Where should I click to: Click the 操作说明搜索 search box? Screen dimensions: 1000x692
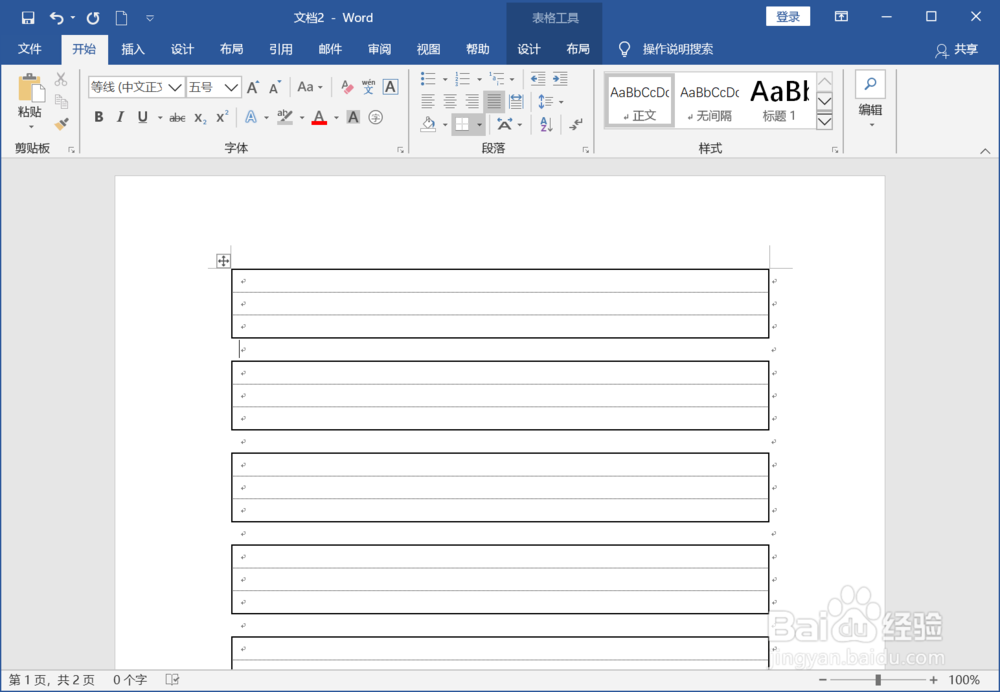coord(677,49)
